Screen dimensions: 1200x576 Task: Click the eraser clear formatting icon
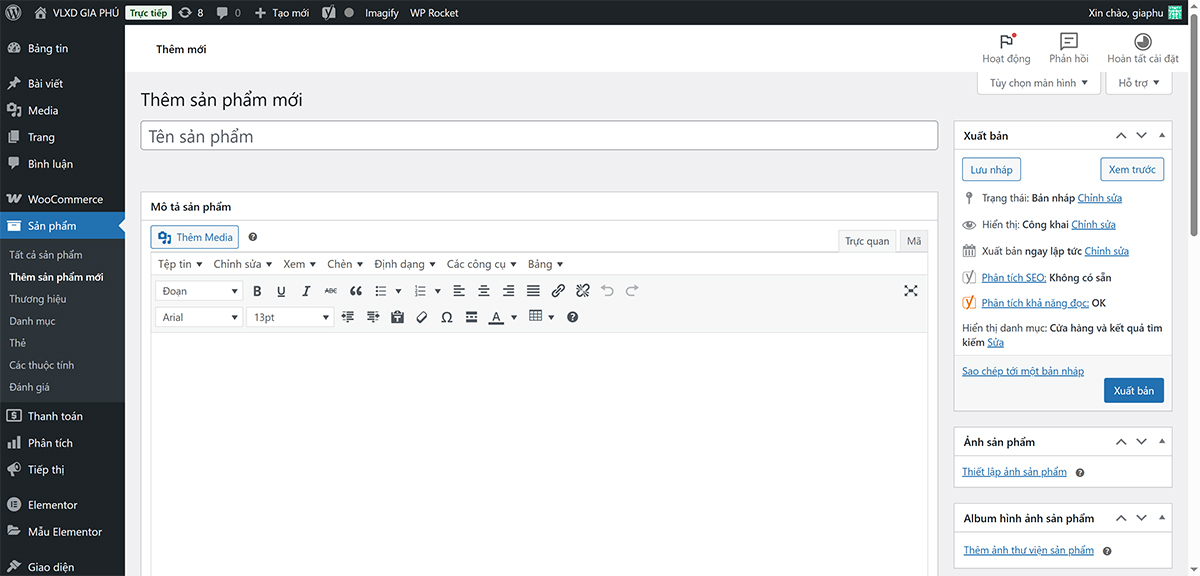tap(421, 317)
